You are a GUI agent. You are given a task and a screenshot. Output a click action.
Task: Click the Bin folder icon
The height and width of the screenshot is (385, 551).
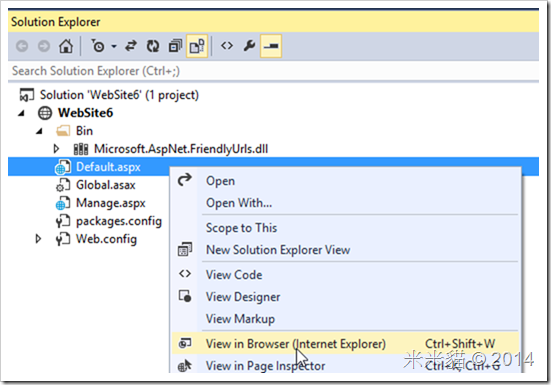coord(63,131)
